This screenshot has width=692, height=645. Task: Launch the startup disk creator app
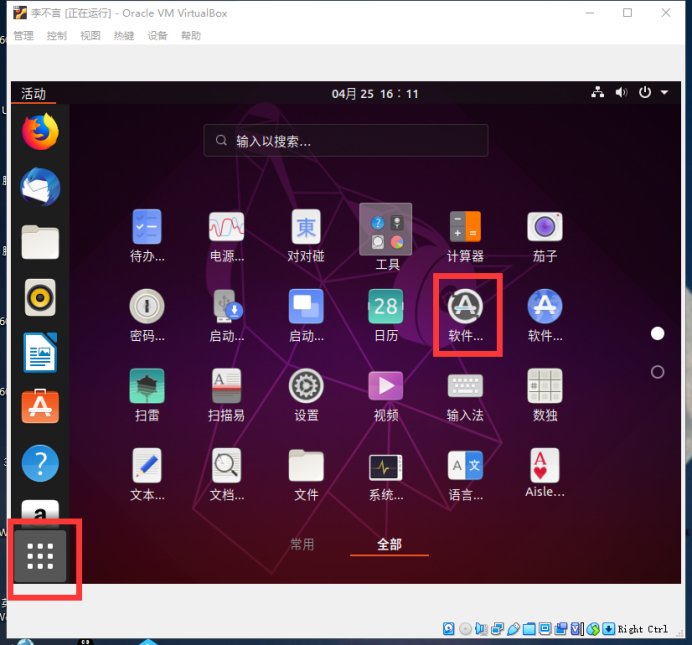(226, 315)
